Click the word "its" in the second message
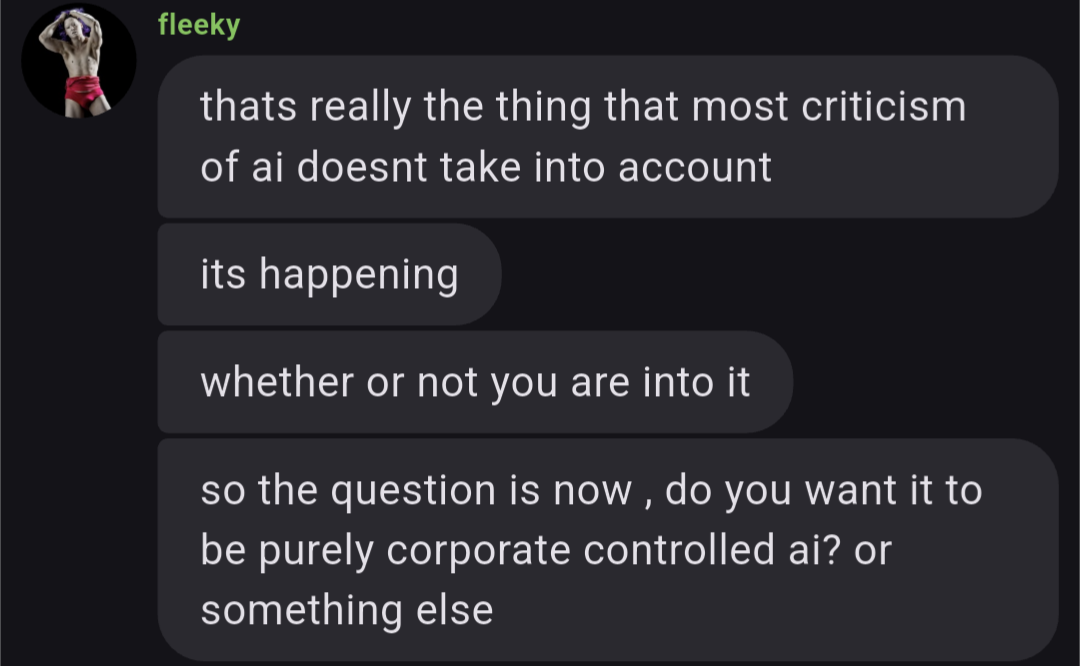The width and height of the screenshot is (1080, 666). pyautogui.click(x=222, y=275)
